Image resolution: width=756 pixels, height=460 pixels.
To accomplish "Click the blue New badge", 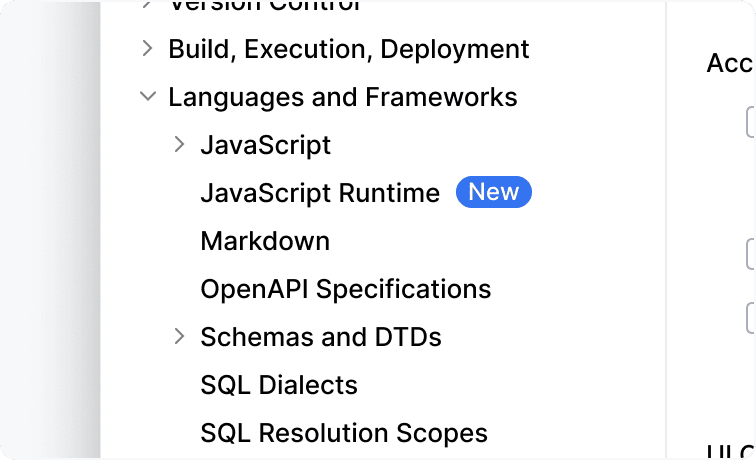I will pos(493,192).
